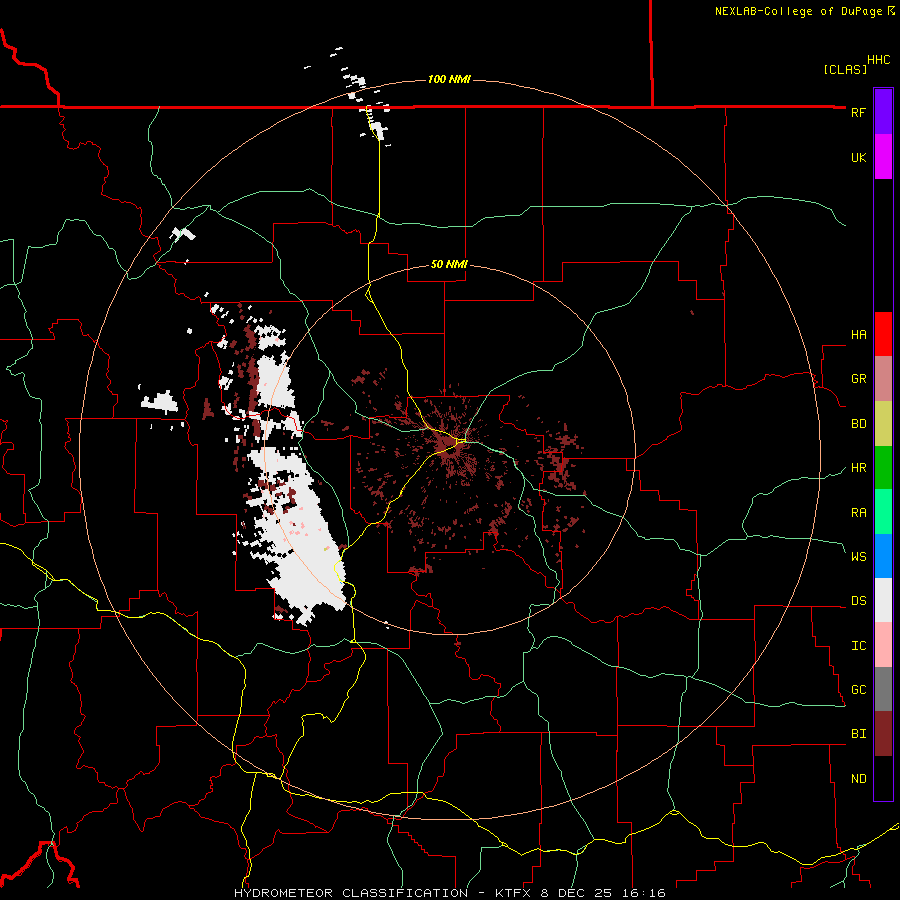This screenshot has width=900, height=900.
Task: Click the GR legend label
Action: 858,379
